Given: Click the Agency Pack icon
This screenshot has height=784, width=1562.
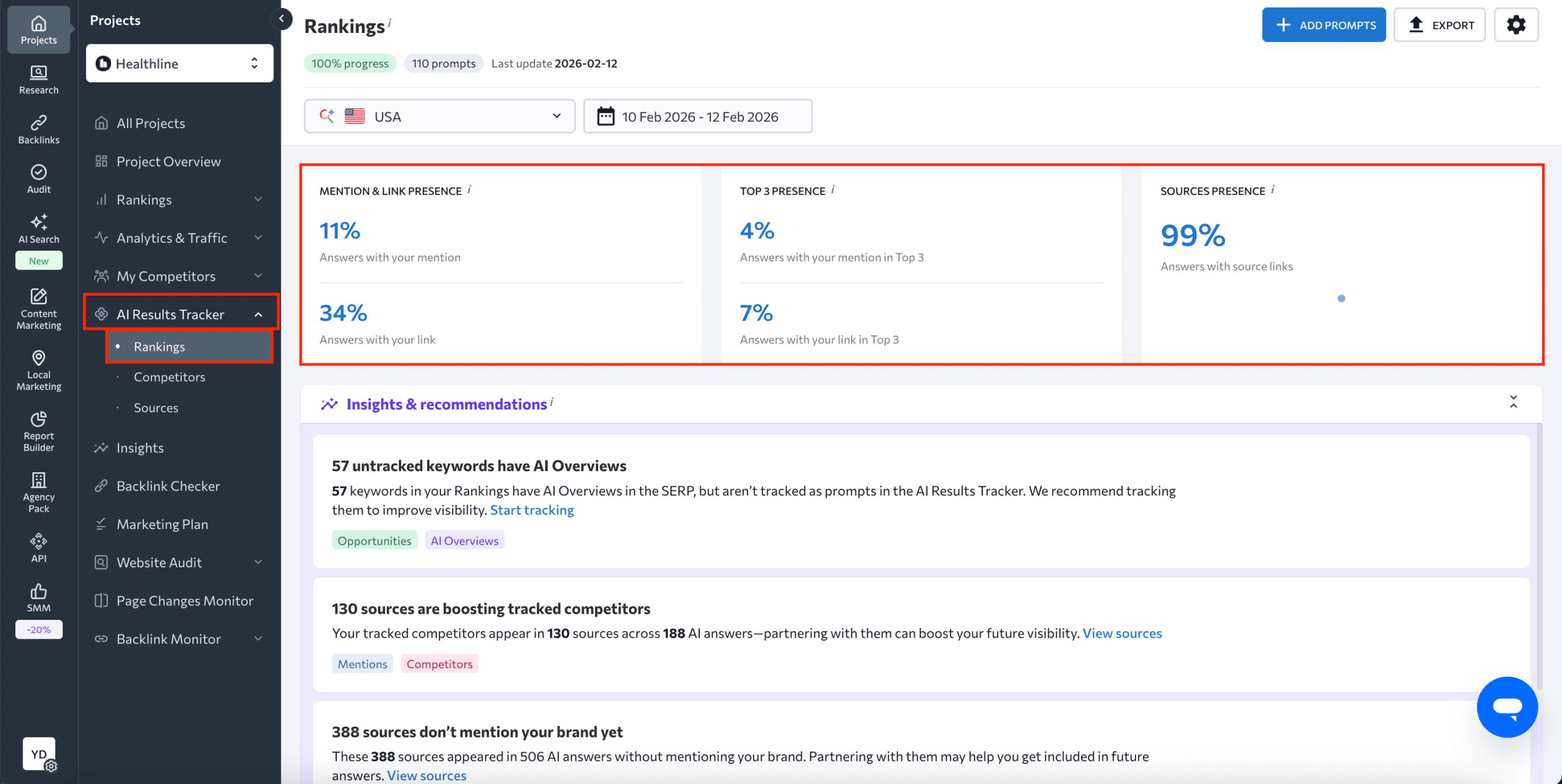Looking at the screenshot, I should point(38,491).
